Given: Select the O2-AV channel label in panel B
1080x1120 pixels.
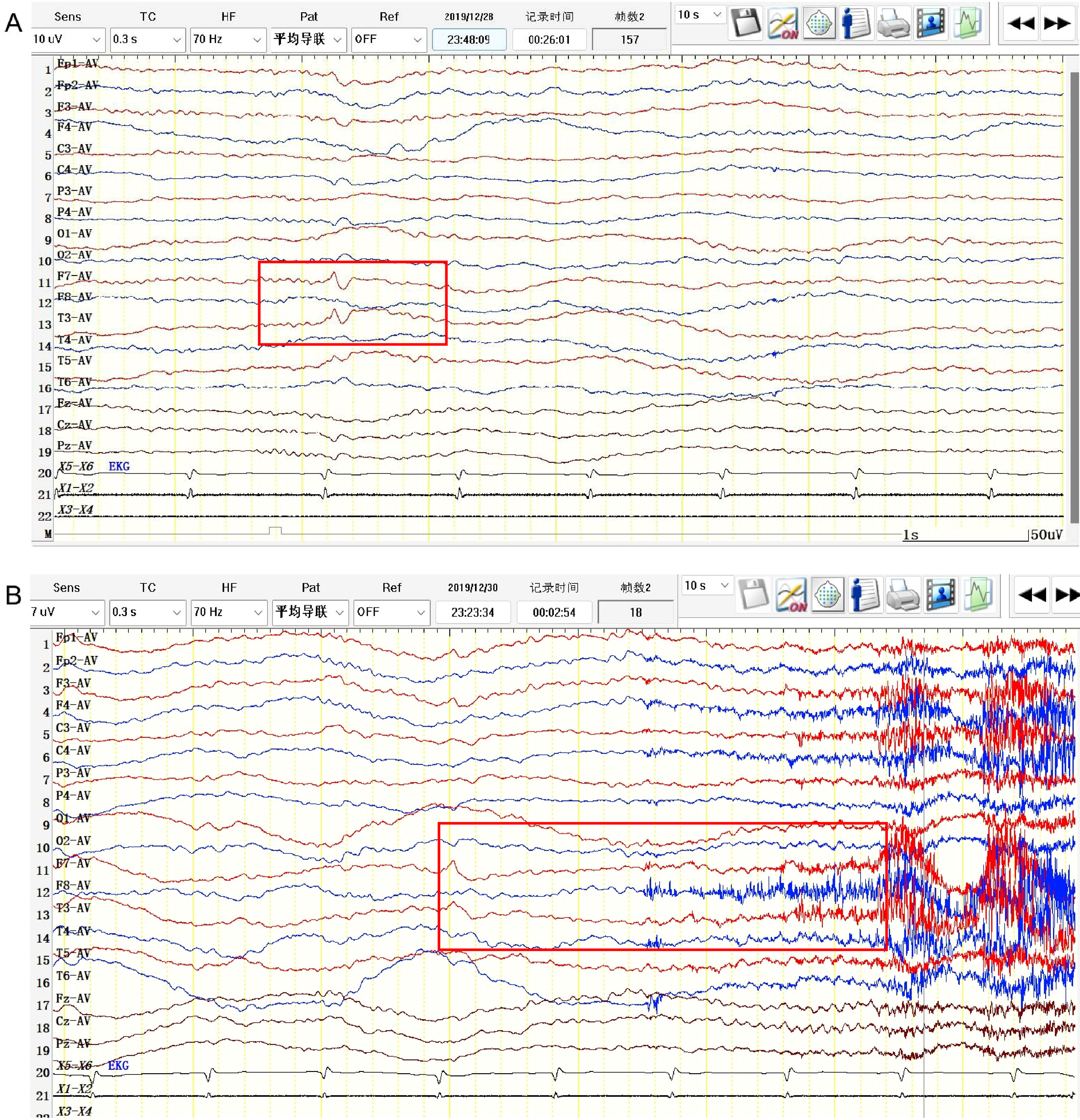Looking at the screenshot, I should [x=73, y=841].
